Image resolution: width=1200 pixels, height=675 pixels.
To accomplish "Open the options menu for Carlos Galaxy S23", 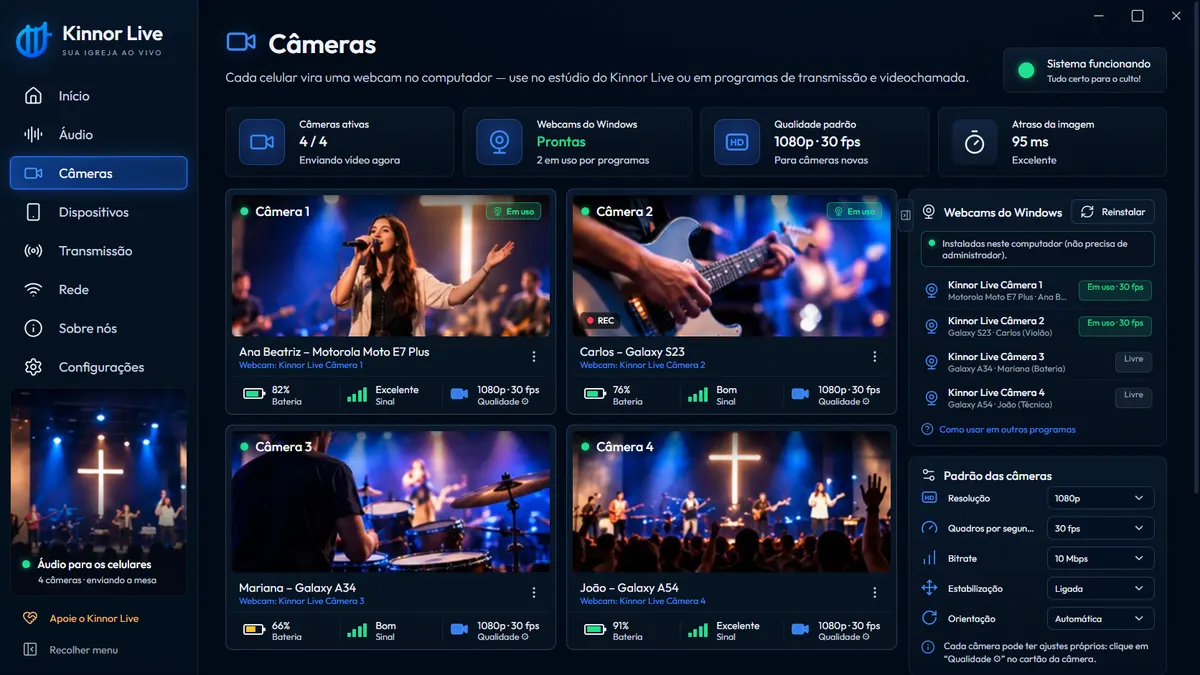I will click(875, 357).
